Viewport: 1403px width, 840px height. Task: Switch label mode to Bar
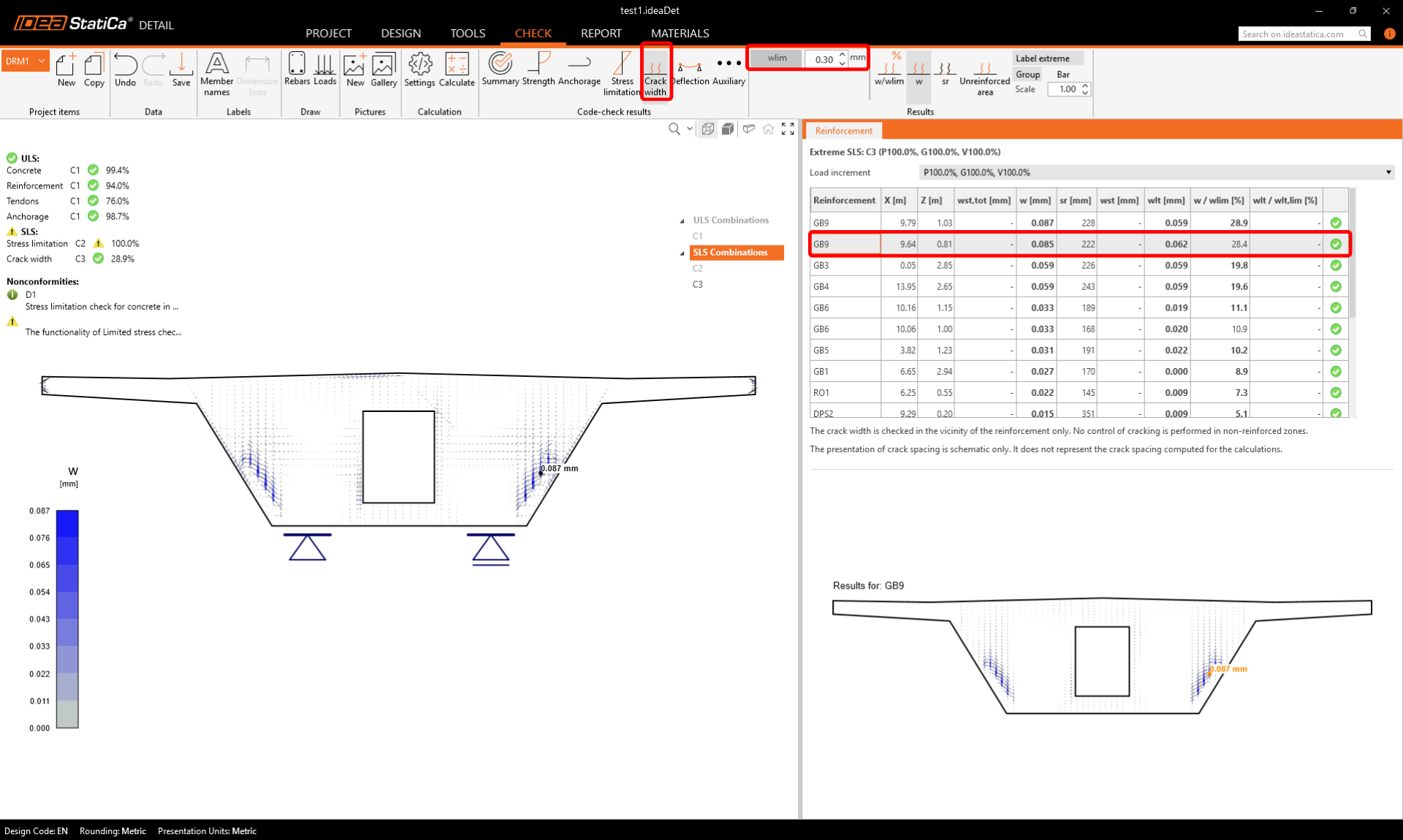point(1062,75)
